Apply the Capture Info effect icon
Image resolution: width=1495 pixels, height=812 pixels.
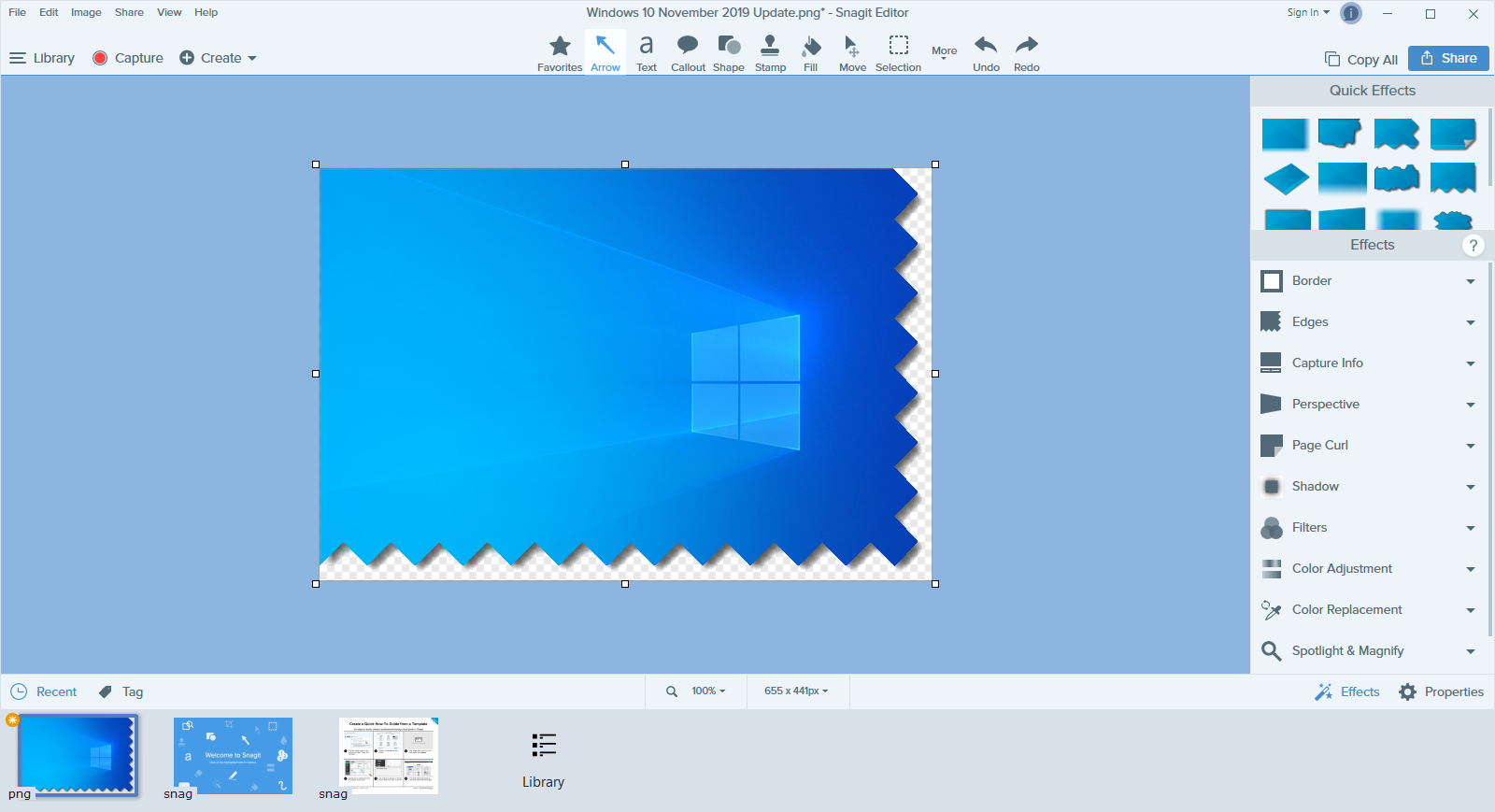point(1272,363)
